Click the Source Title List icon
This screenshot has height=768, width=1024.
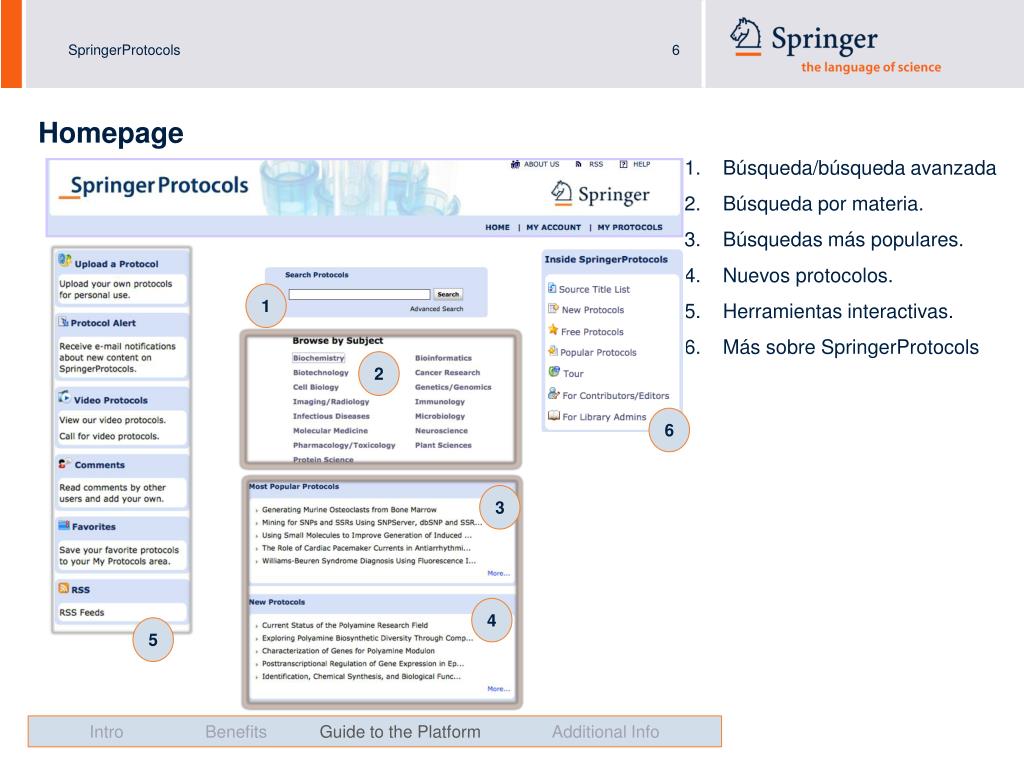[x=552, y=288]
